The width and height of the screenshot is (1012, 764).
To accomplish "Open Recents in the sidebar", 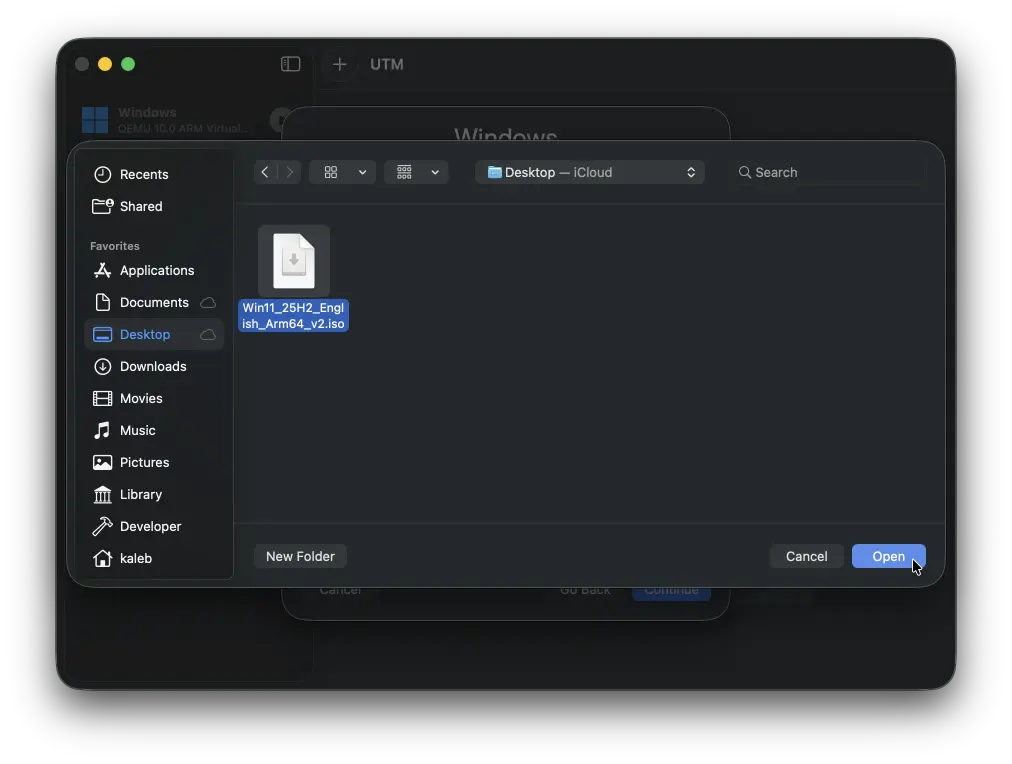I will (x=154, y=174).
